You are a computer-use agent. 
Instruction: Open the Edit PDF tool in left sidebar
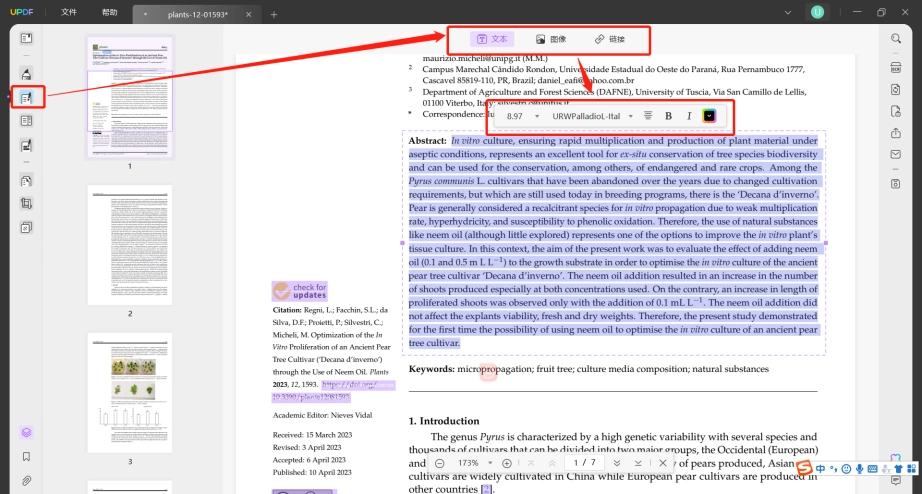click(26, 98)
